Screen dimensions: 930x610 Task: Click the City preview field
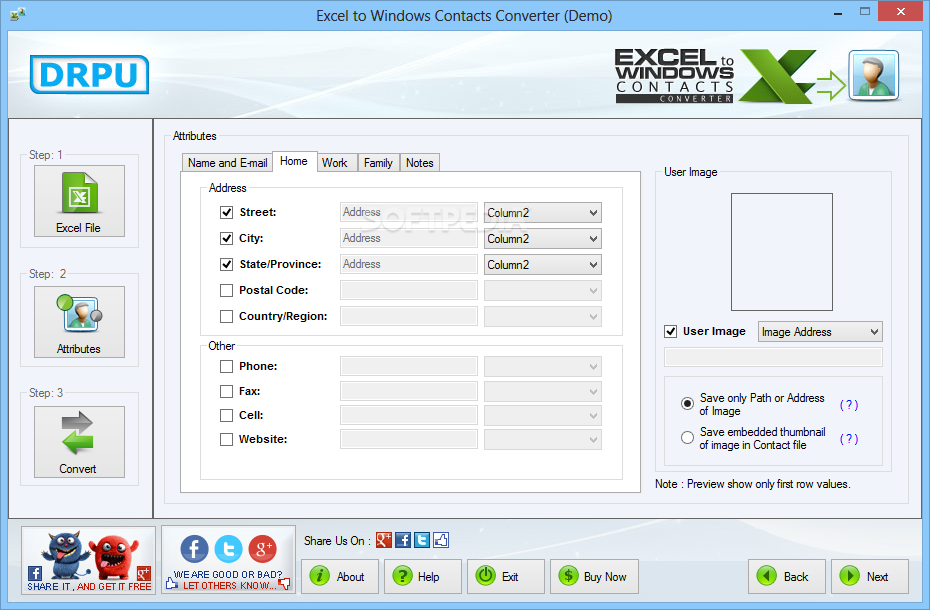coord(409,239)
